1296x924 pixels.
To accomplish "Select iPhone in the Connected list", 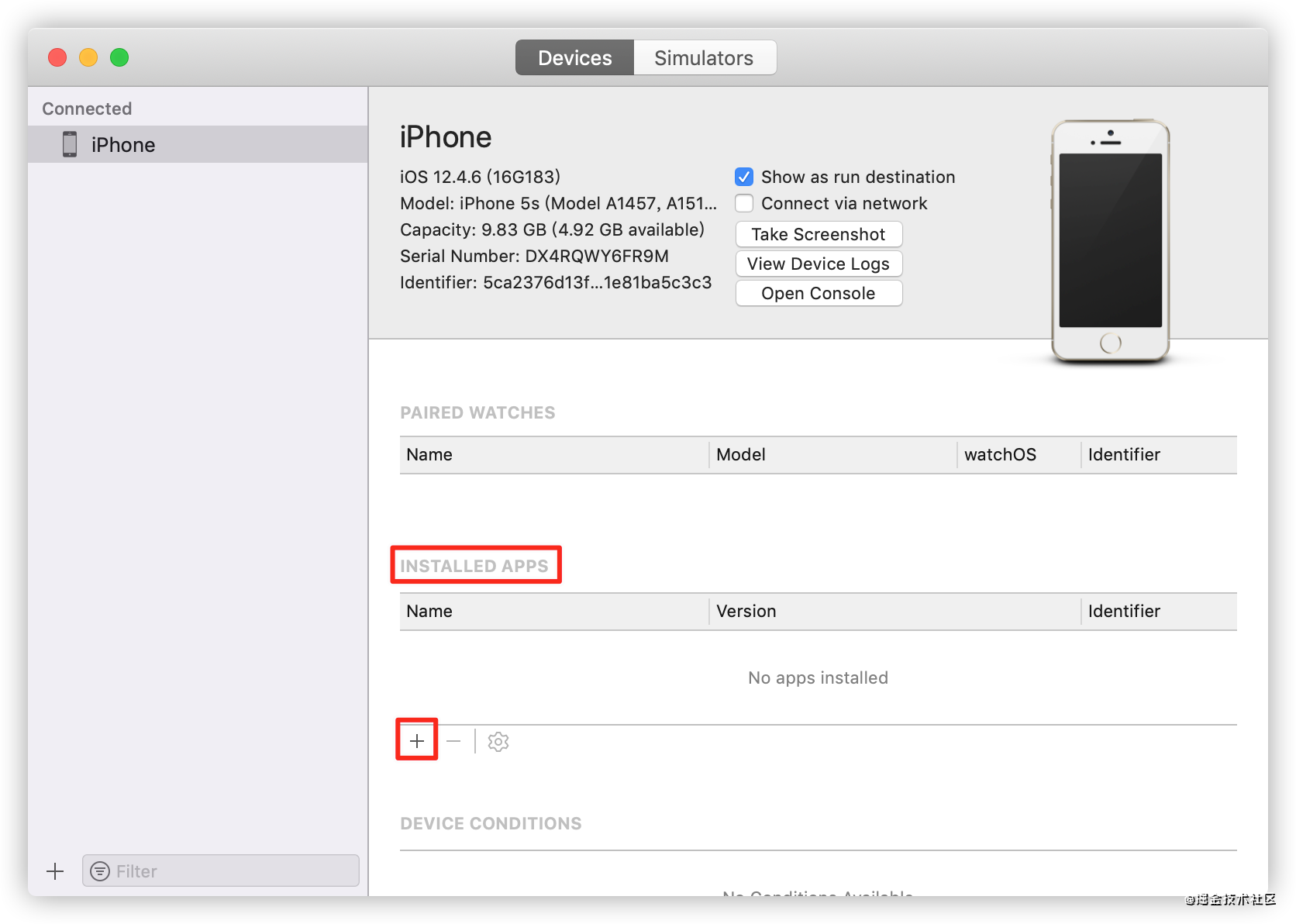I will [x=198, y=144].
